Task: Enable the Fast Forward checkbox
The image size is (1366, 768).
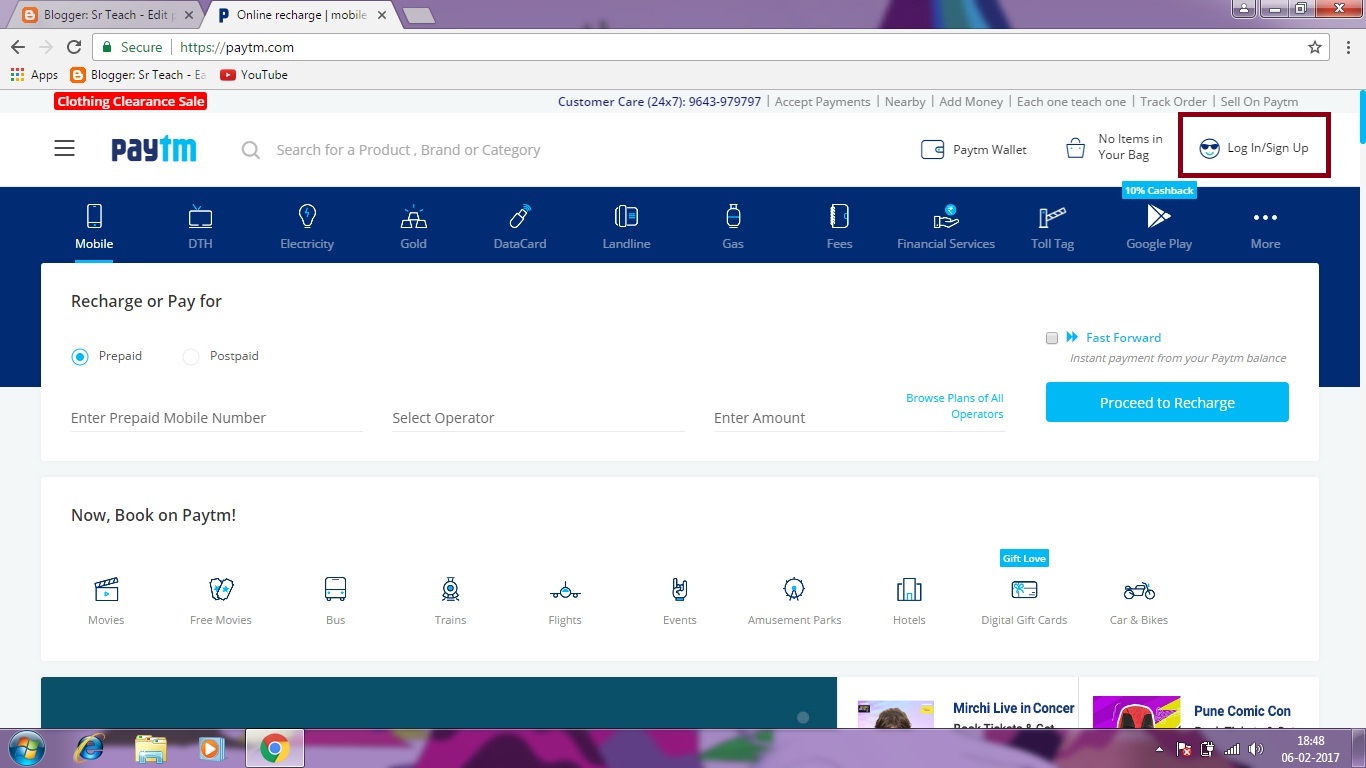Action: (1052, 338)
